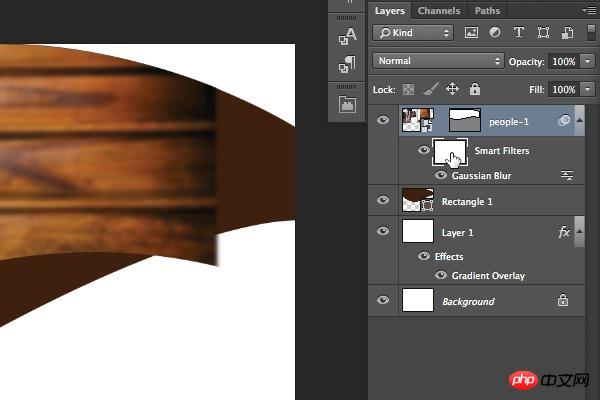The height and width of the screenshot is (400, 600).
Task: Open the Opacity slider arrow
Action: click(x=587, y=61)
